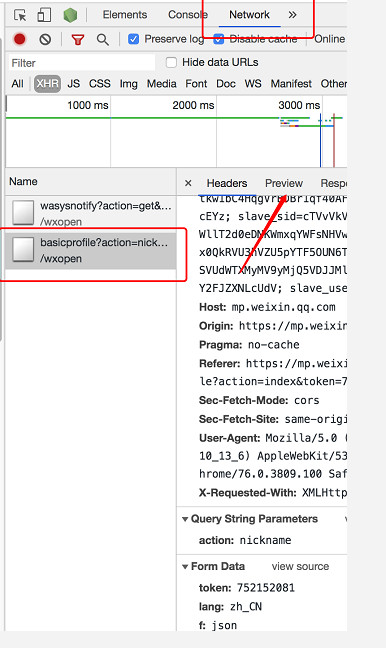Click the 2000 ms mark on the timeline overview
The height and width of the screenshot is (648, 386).
tap(193, 105)
